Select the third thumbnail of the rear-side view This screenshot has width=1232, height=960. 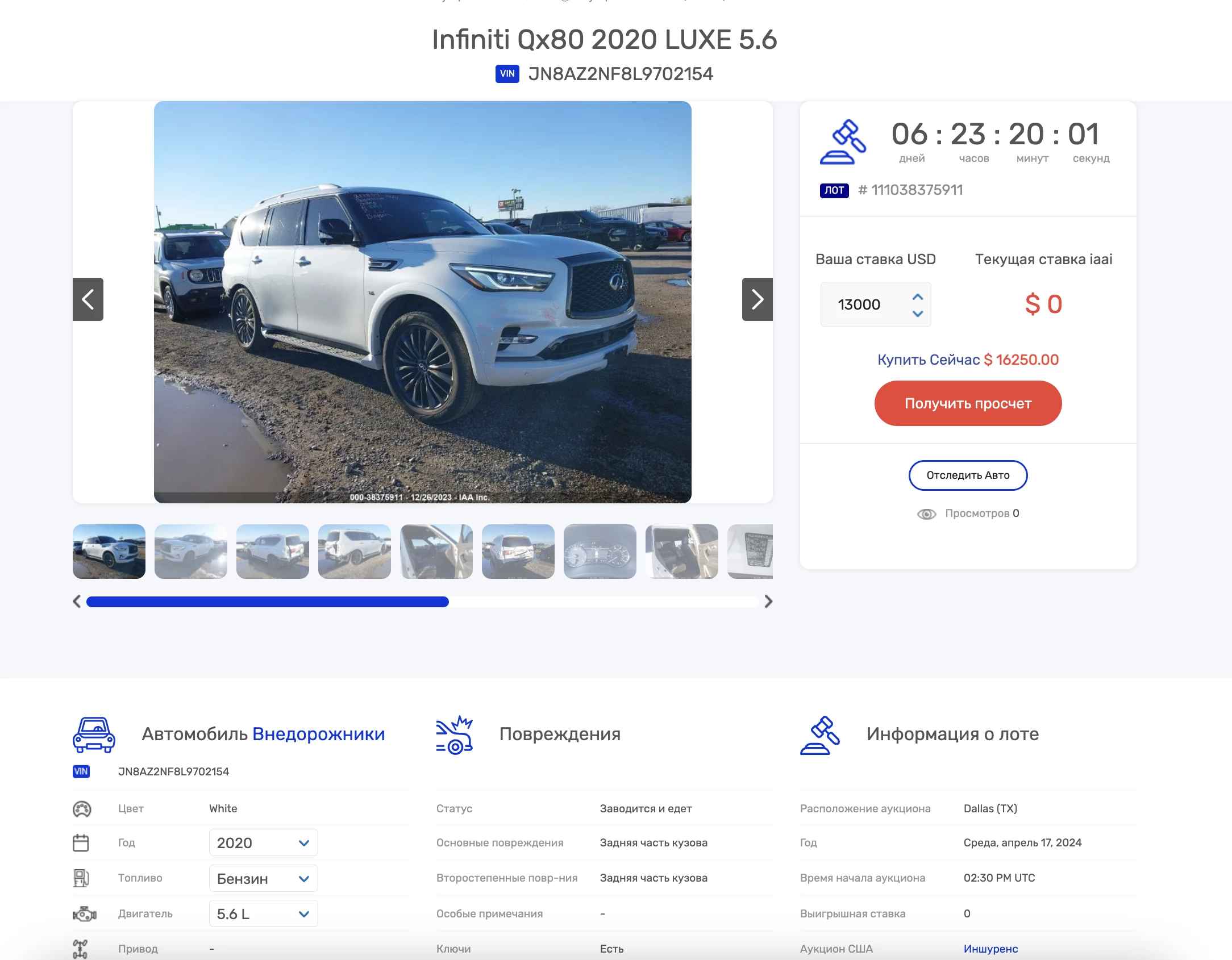click(x=273, y=552)
